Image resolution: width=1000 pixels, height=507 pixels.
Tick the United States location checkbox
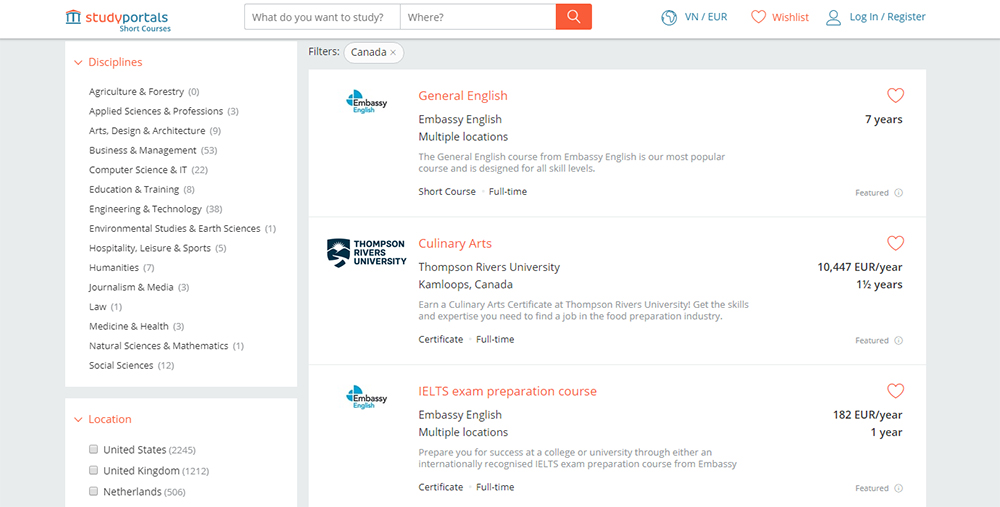[x=94, y=450]
